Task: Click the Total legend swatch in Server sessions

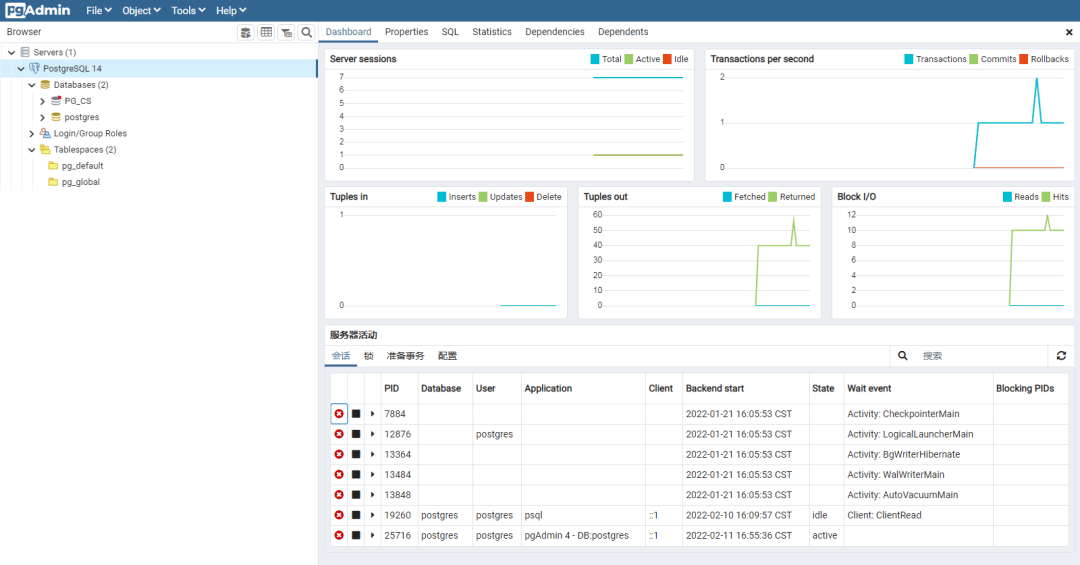Action: click(x=594, y=59)
